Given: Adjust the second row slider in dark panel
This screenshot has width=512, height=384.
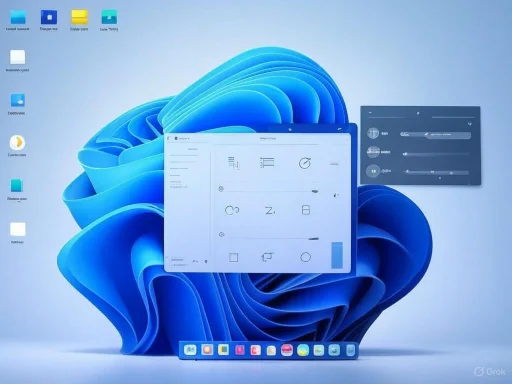Looking at the screenshot, I should coord(436,154).
